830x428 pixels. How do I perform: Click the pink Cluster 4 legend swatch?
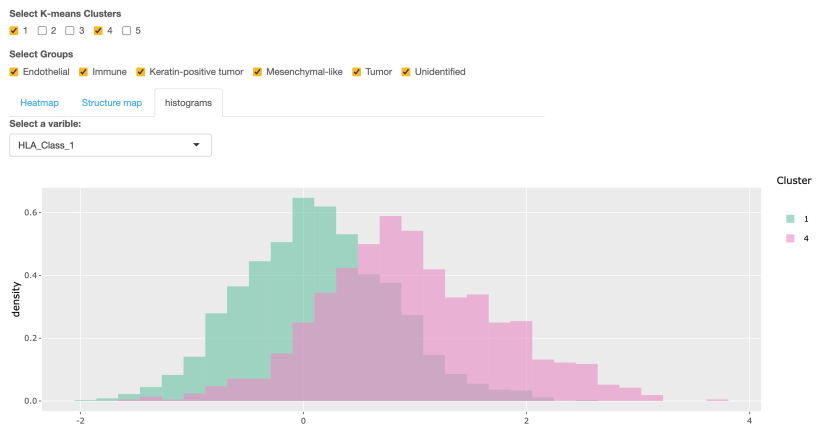790,238
